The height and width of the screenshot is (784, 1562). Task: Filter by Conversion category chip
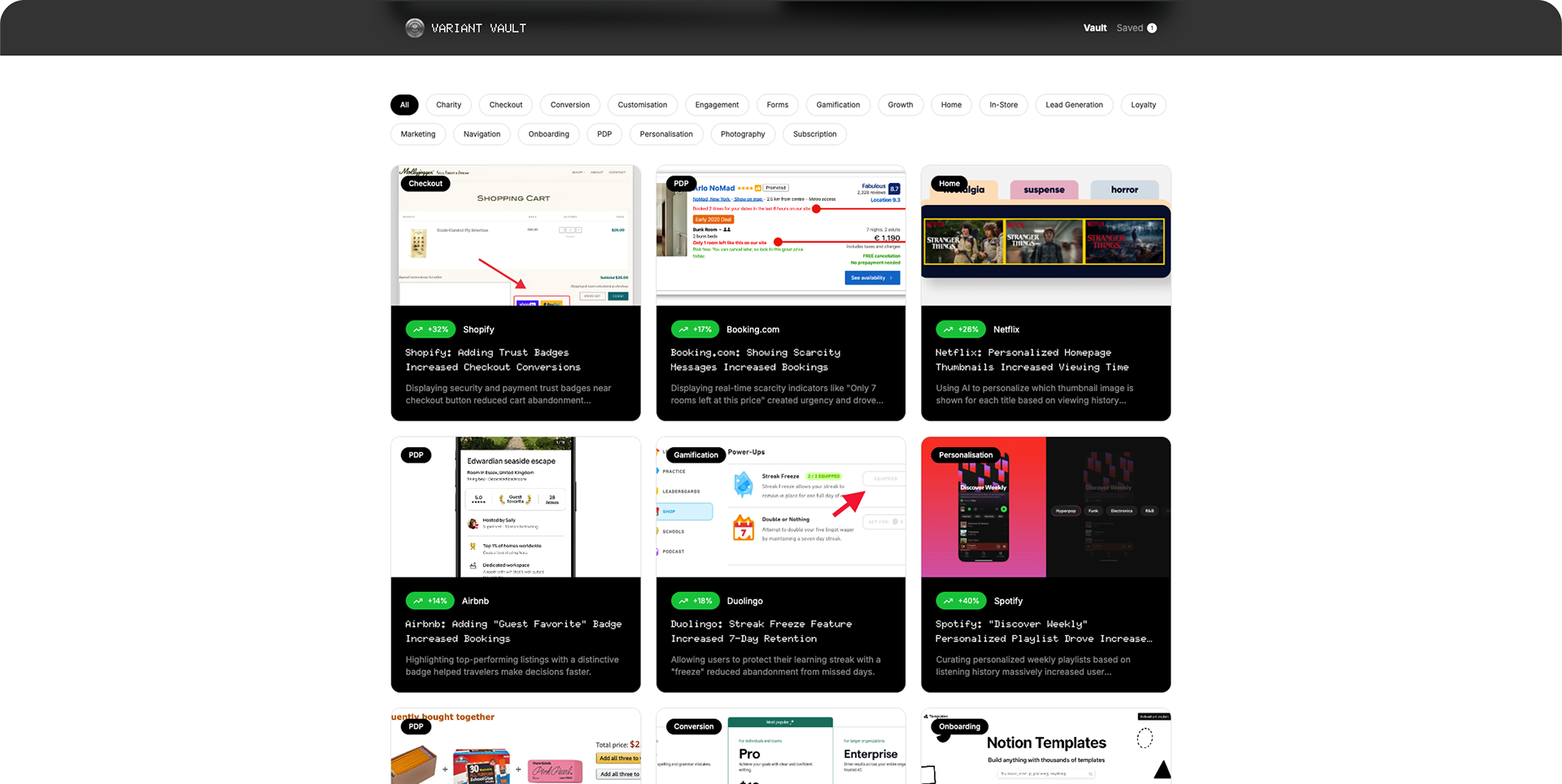click(570, 105)
